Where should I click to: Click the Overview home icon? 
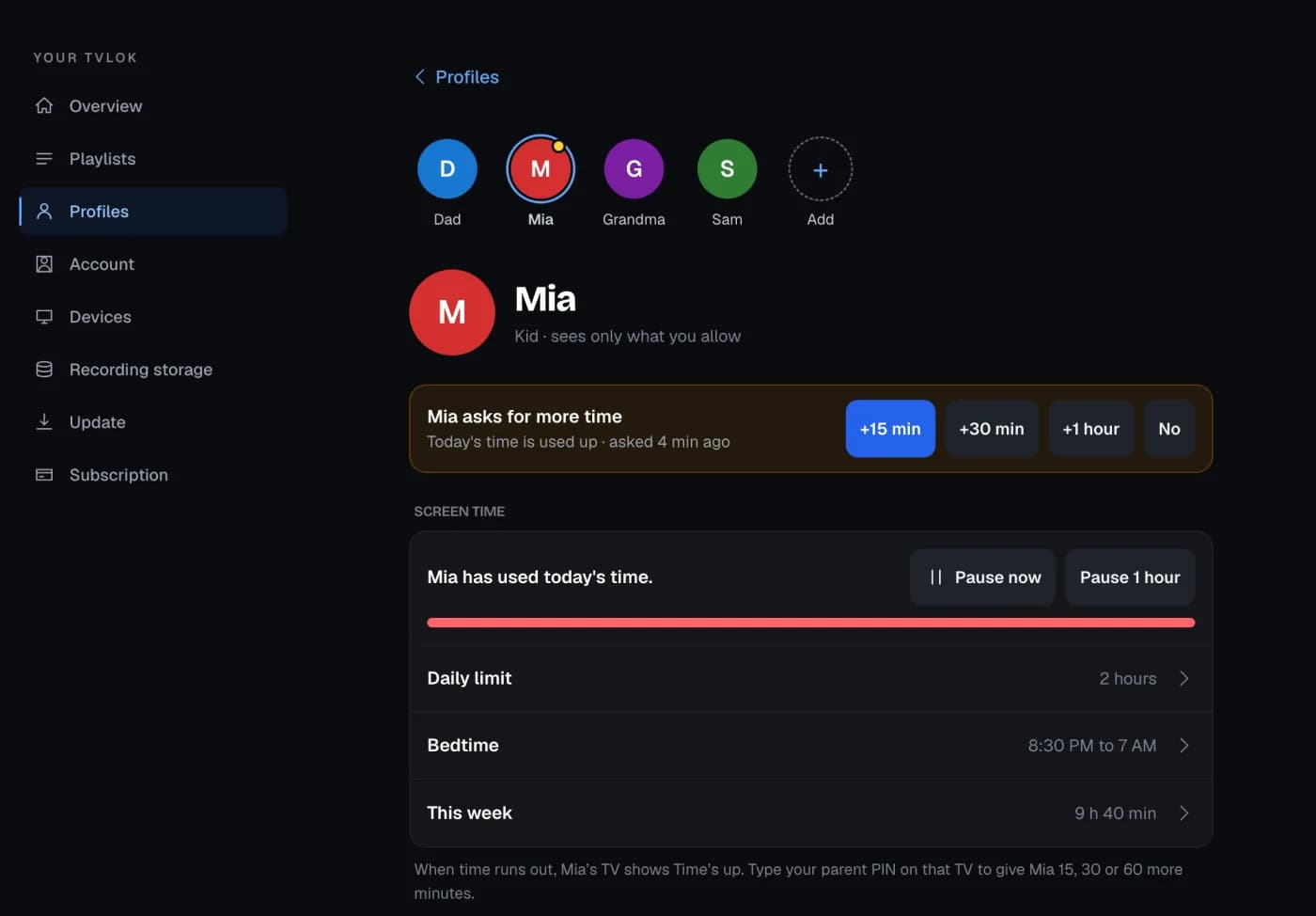tap(44, 105)
